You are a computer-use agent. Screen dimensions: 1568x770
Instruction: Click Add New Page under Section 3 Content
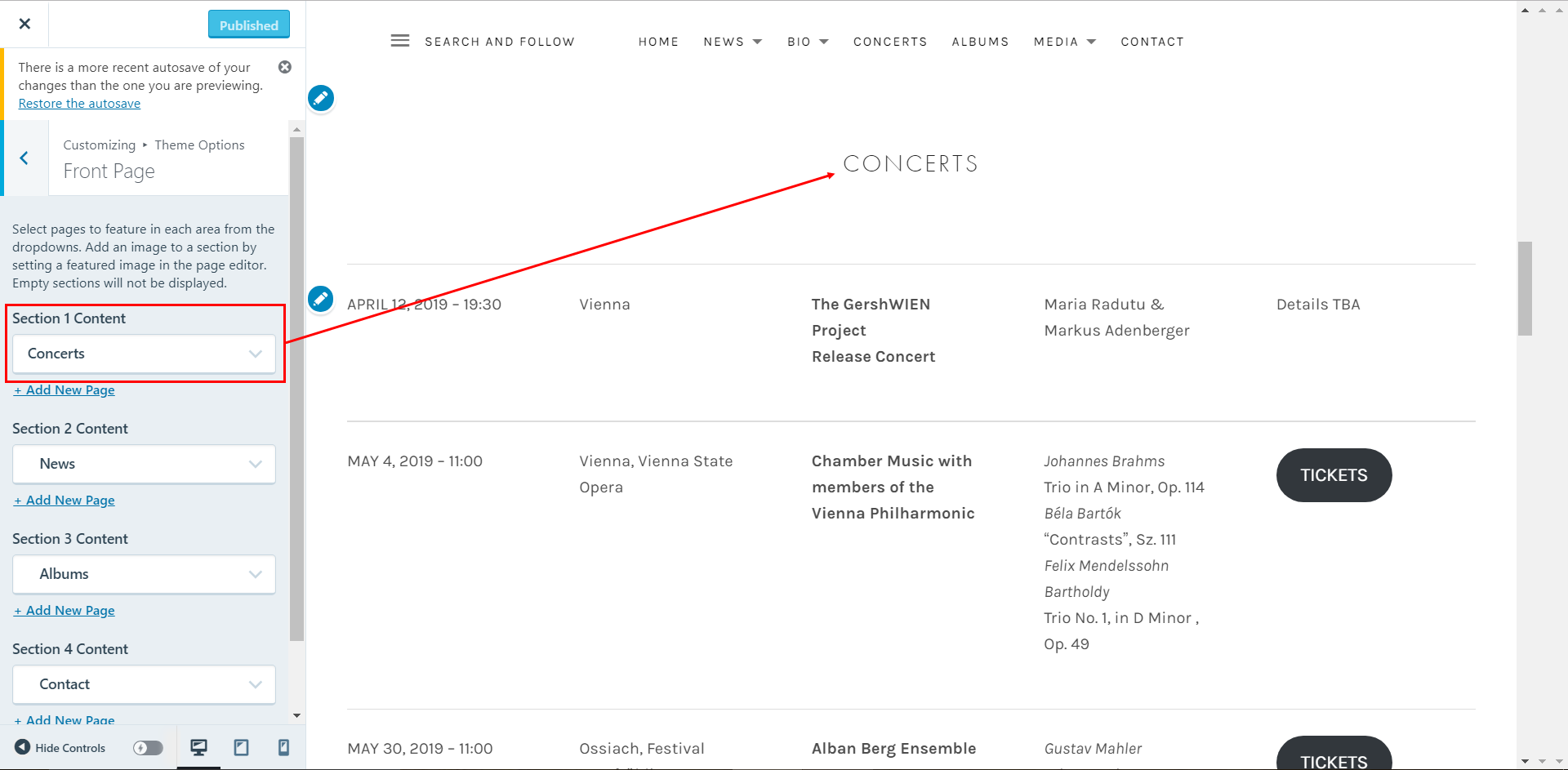point(65,610)
